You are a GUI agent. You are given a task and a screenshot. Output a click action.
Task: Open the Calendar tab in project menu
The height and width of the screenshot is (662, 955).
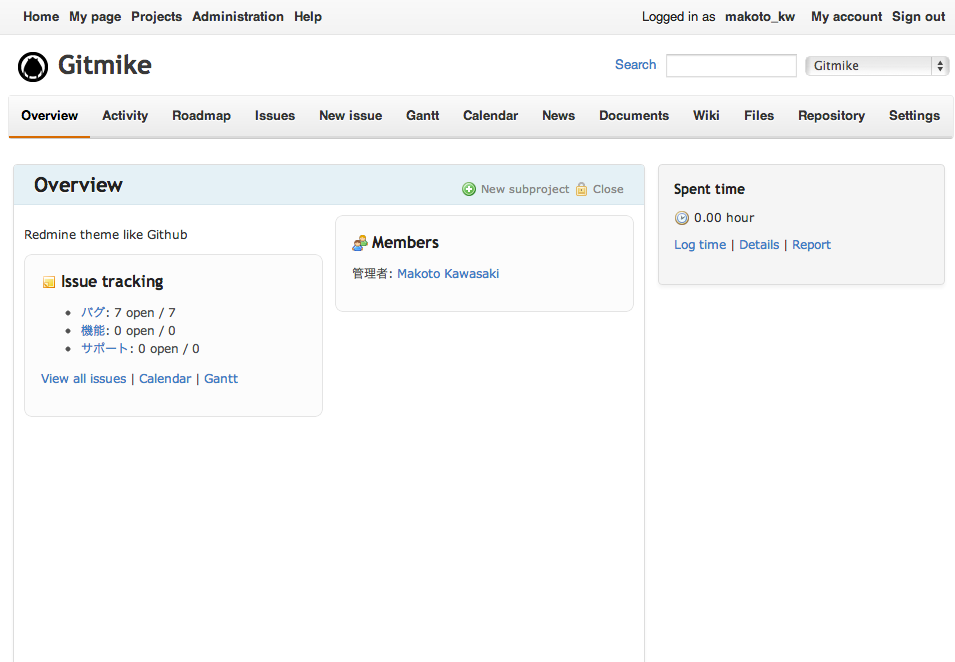pyautogui.click(x=490, y=116)
